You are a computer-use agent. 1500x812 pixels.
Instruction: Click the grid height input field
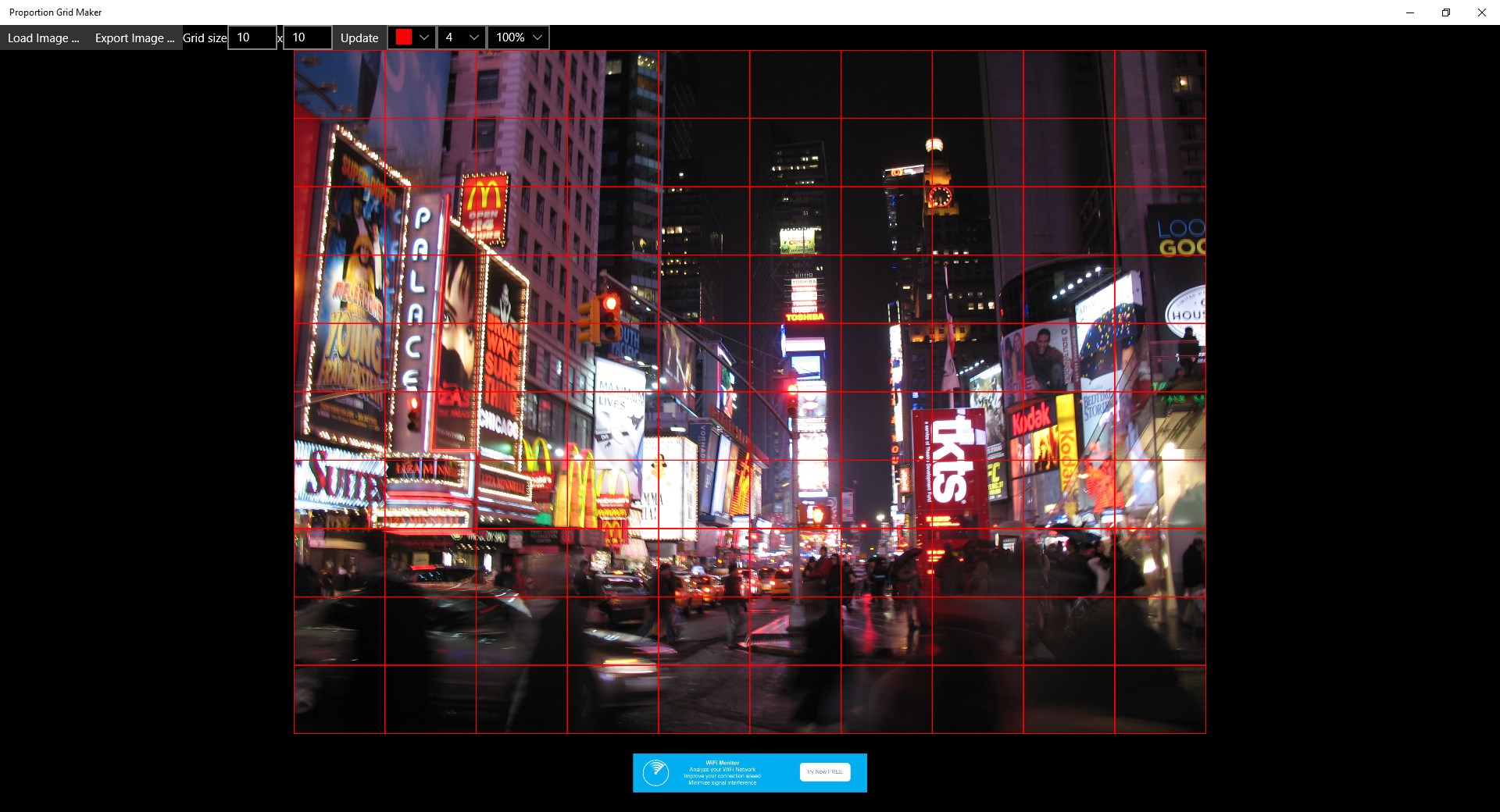point(306,37)
